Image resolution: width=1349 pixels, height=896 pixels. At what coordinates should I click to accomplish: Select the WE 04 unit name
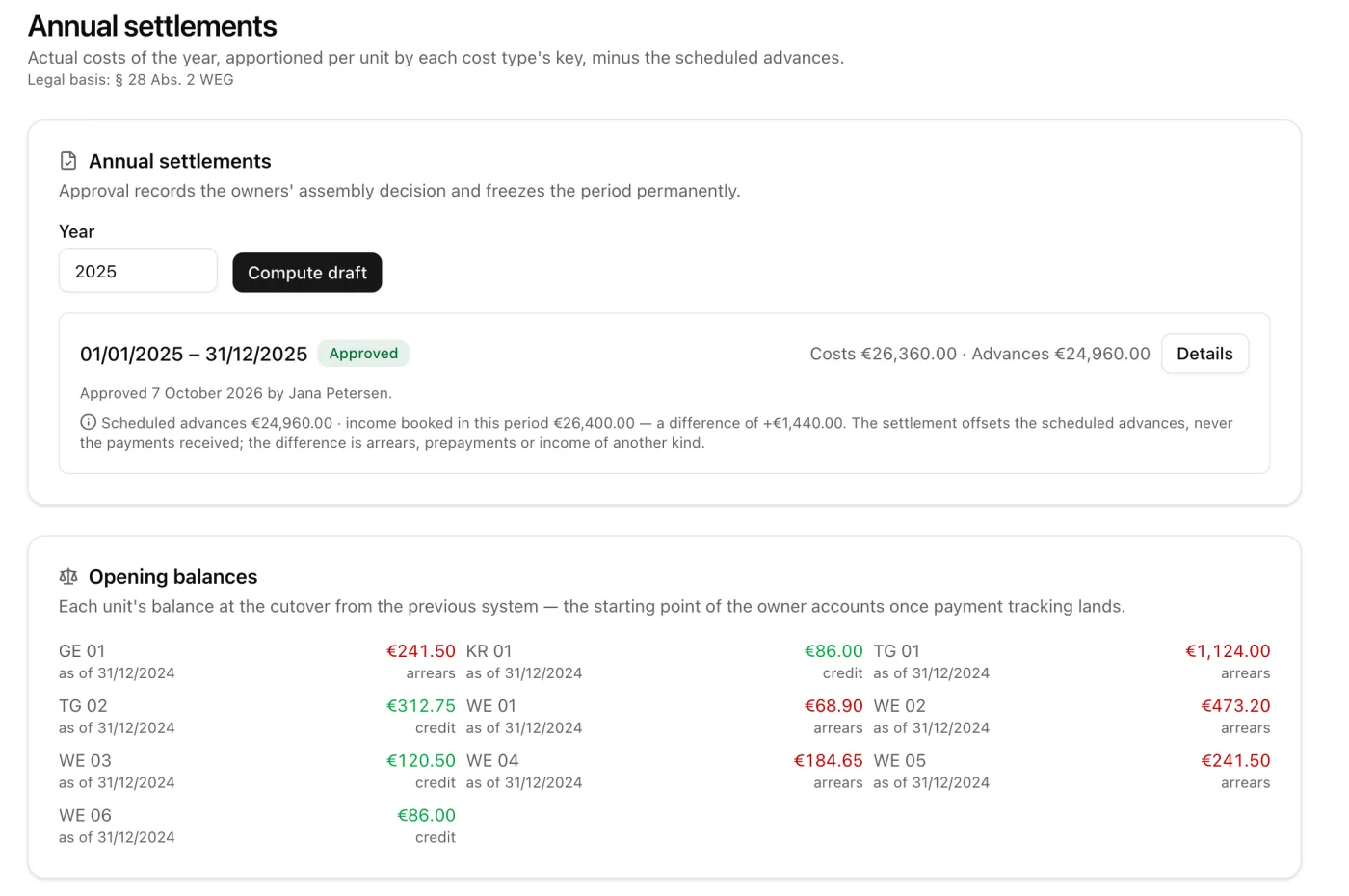pyautogui.click(x=492, y=761)
